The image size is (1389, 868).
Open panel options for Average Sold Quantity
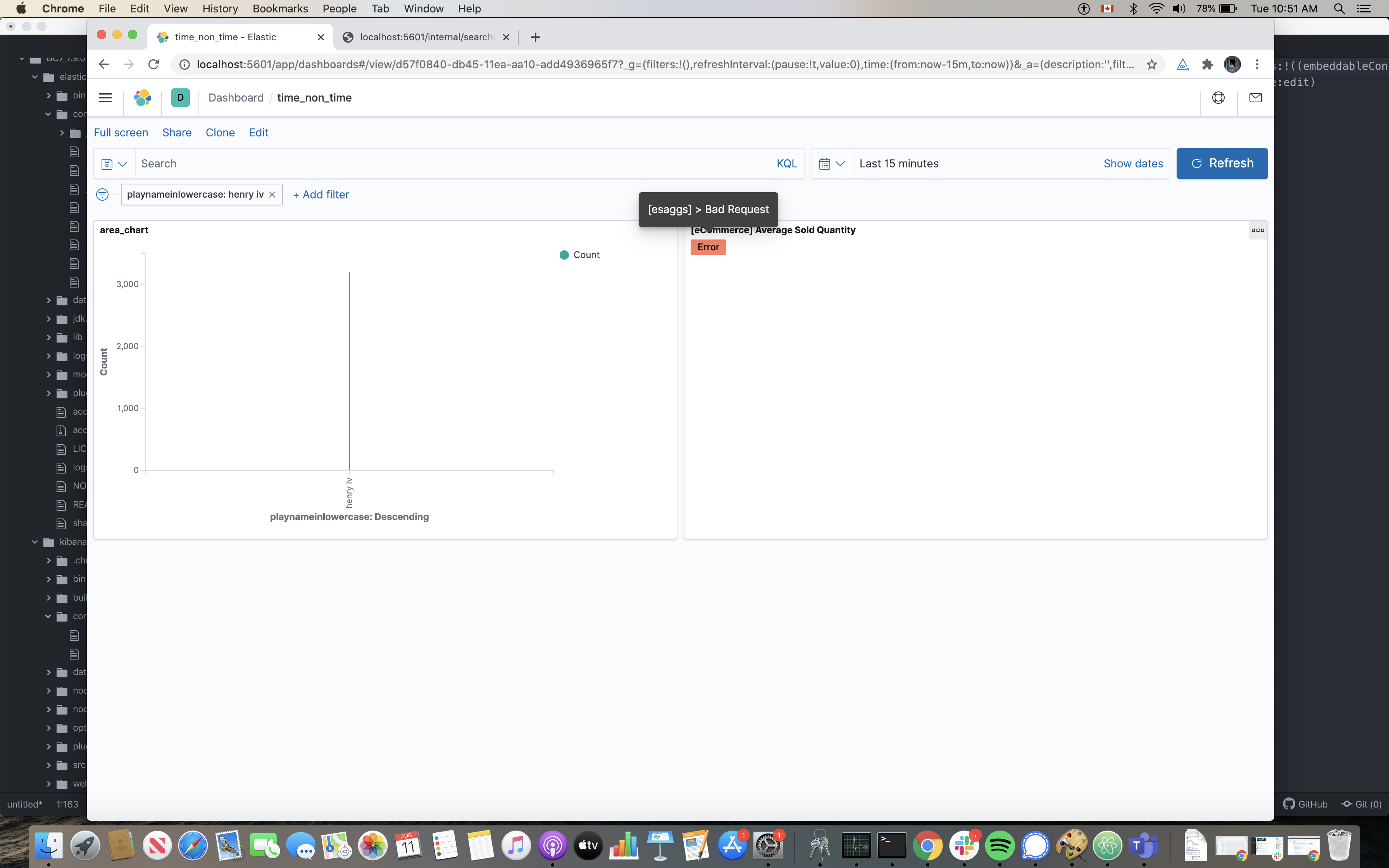point(1258,230)
